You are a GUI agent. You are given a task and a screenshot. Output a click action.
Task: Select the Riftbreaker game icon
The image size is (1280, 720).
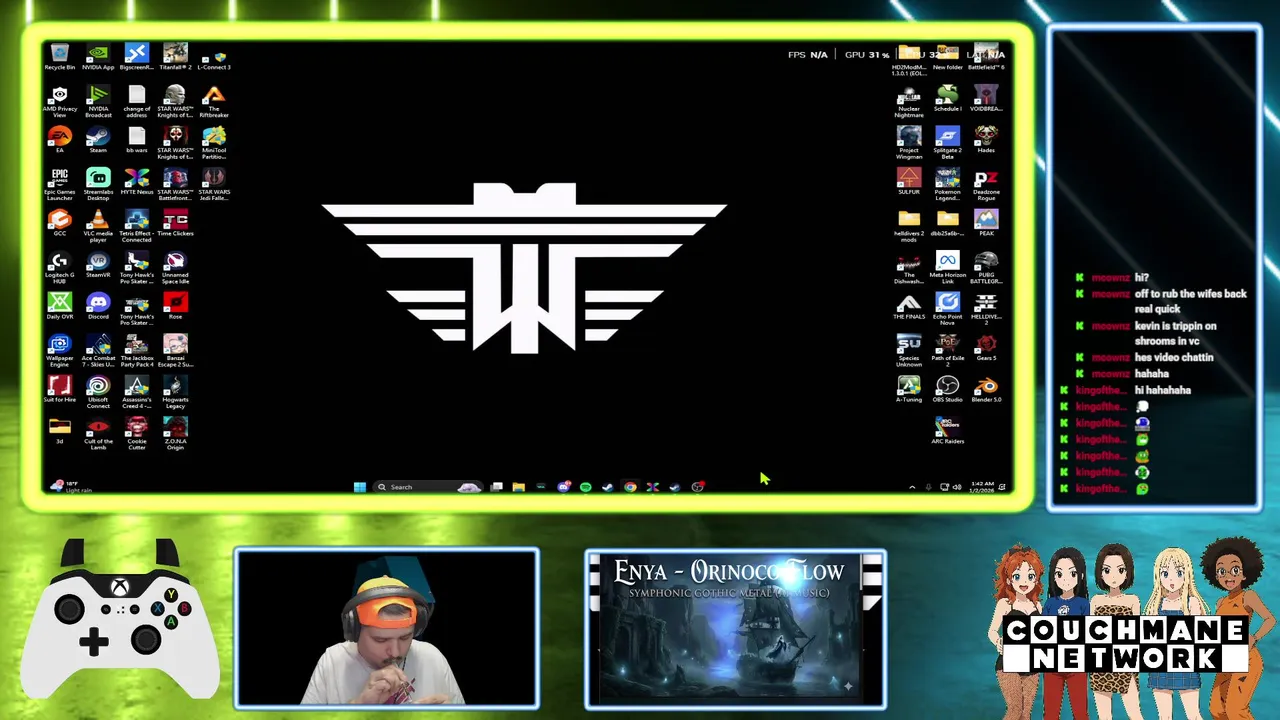(x=214, y=101)
